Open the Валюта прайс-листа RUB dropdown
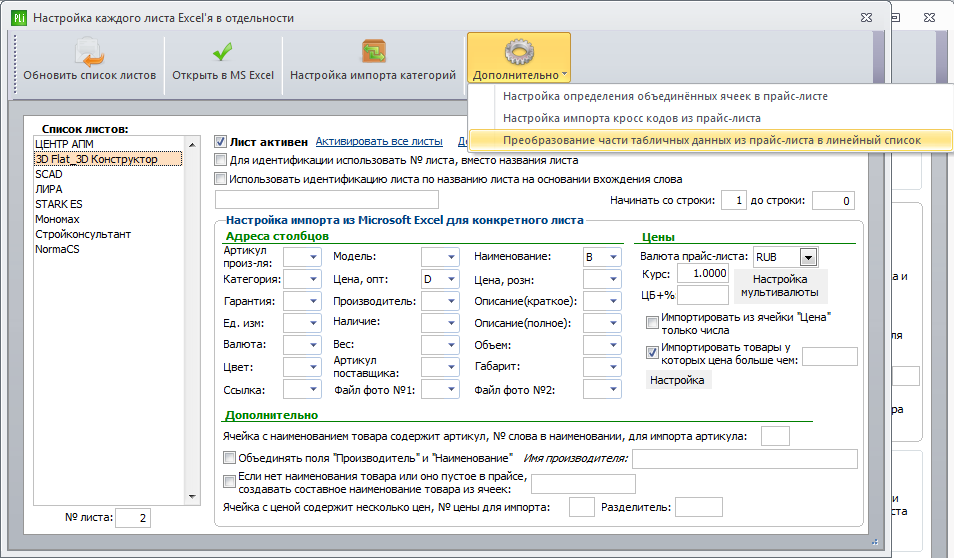This screenshot has height=558, width=954. pos(809,257)
